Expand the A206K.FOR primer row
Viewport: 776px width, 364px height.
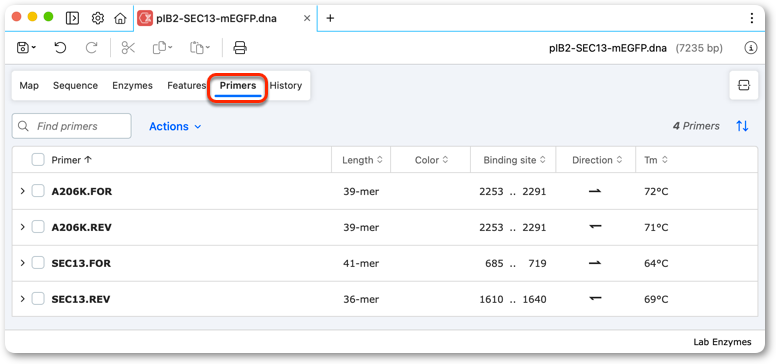point(22,191)
